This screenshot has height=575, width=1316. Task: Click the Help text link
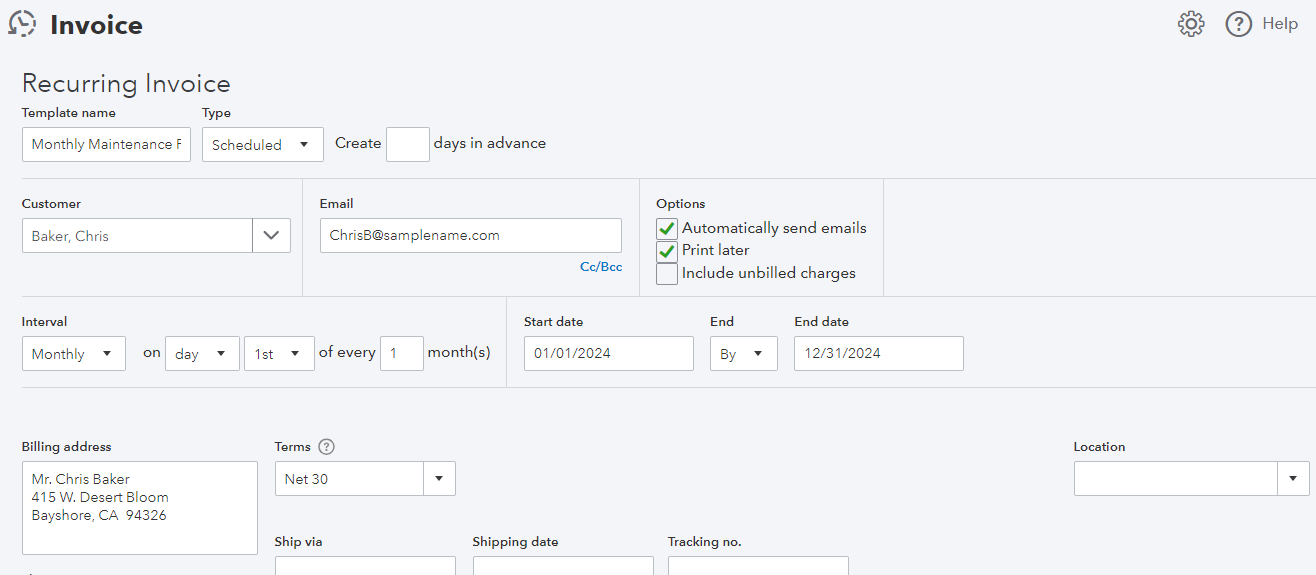click(1280, 24)
